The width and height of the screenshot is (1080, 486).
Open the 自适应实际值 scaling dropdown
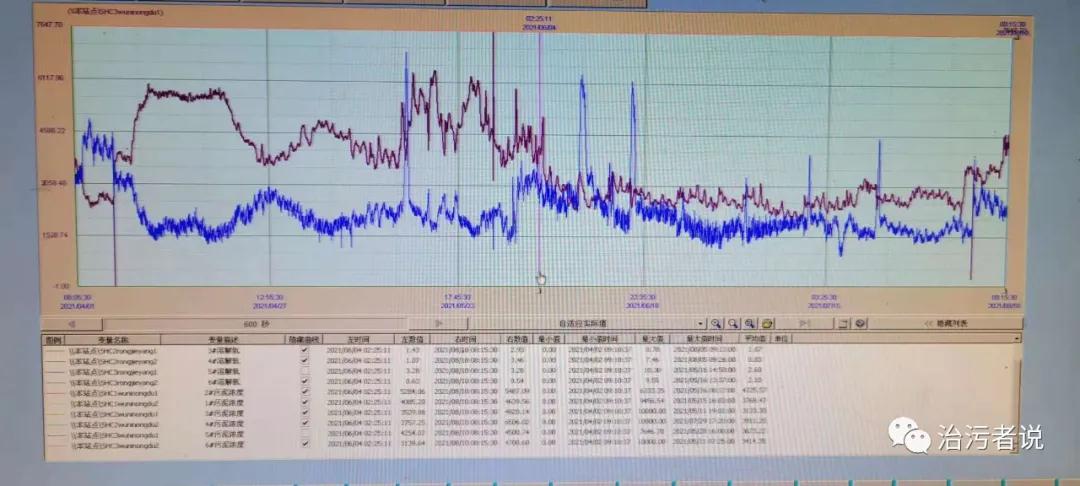point(700,324)
